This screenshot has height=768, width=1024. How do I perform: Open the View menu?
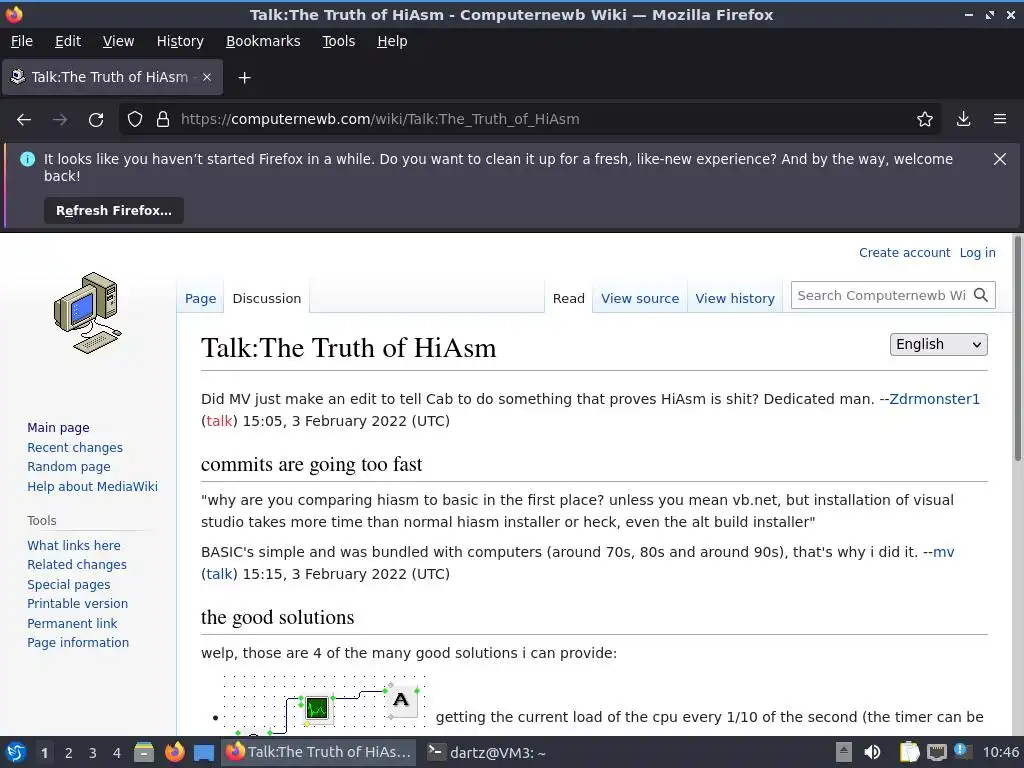(x=118, y=41)
